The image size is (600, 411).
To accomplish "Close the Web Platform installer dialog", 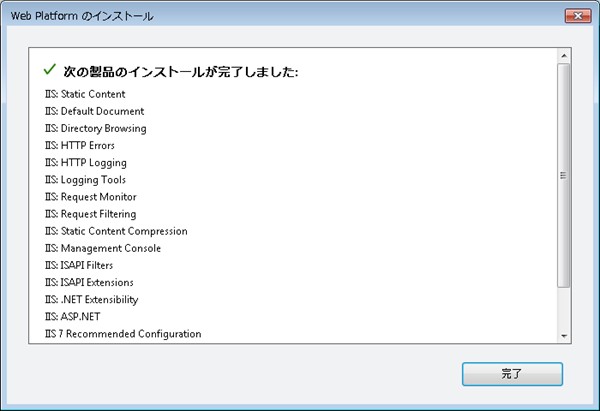I will (576, 16).
